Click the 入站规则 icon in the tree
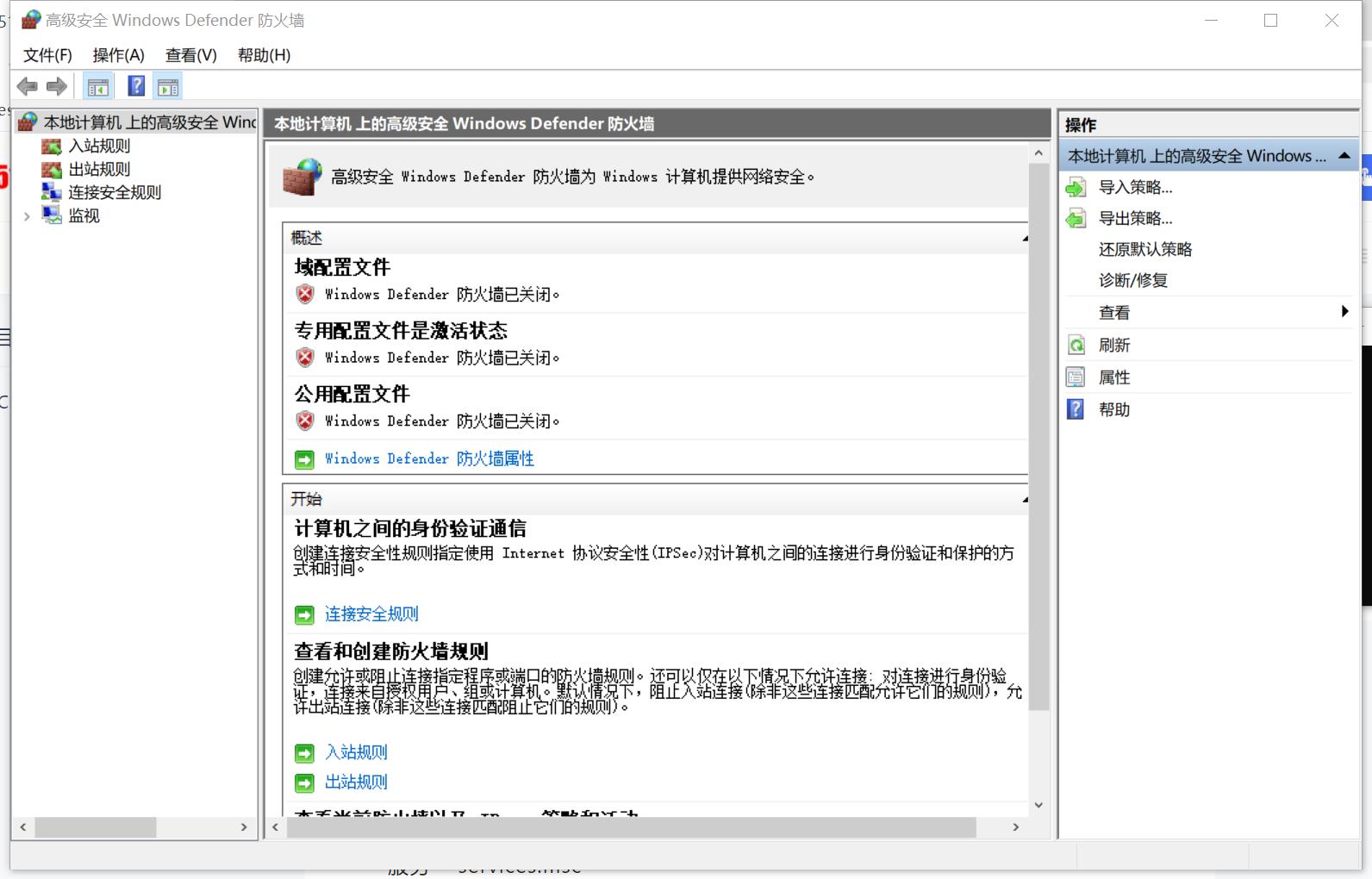Image resolution: width=1372 pixels, height=879 pixels. tap(52, 146)
